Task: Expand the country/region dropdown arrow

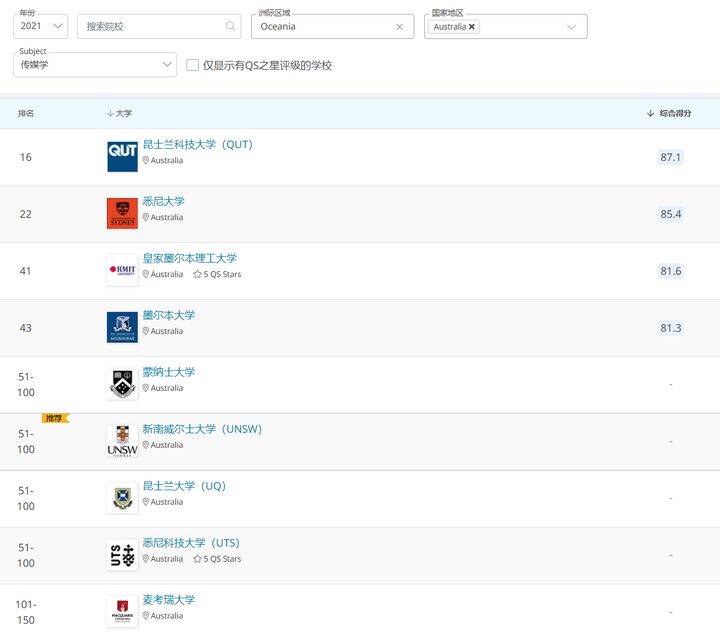Action: pyautogui.click(x=571, y=27)
